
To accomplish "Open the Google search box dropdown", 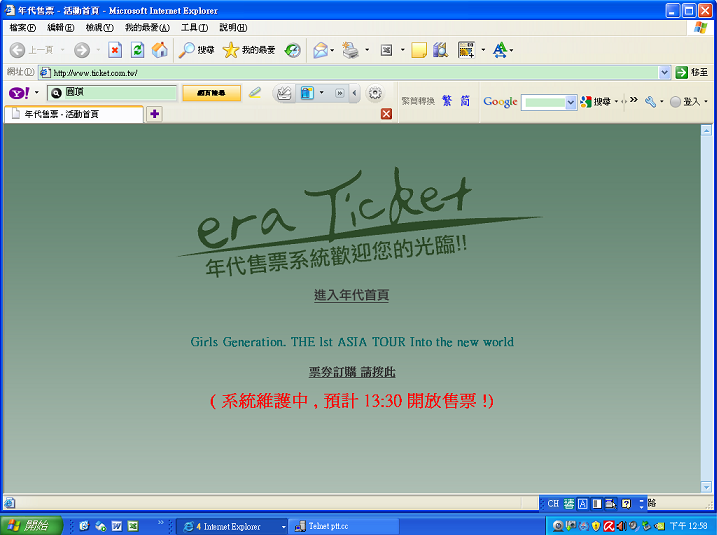I will tap(570, 102).
